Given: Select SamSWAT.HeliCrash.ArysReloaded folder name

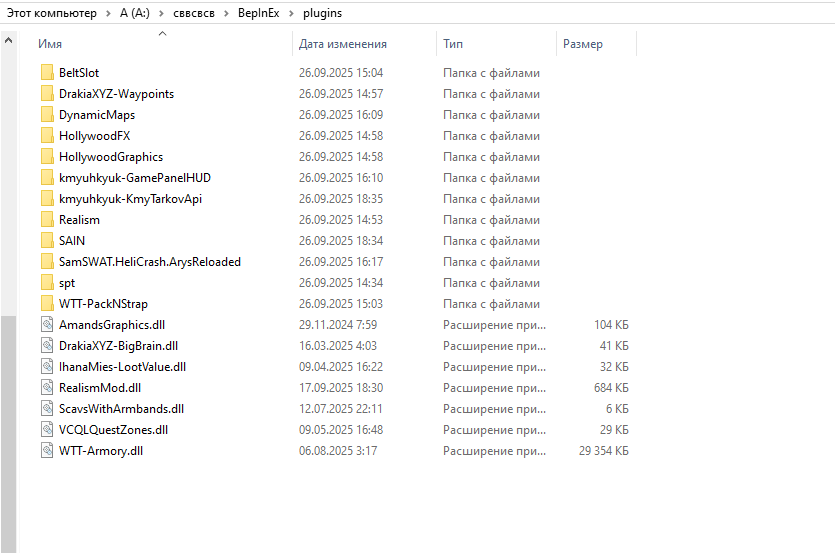Looking at the screenshot, I should [150, 262].
